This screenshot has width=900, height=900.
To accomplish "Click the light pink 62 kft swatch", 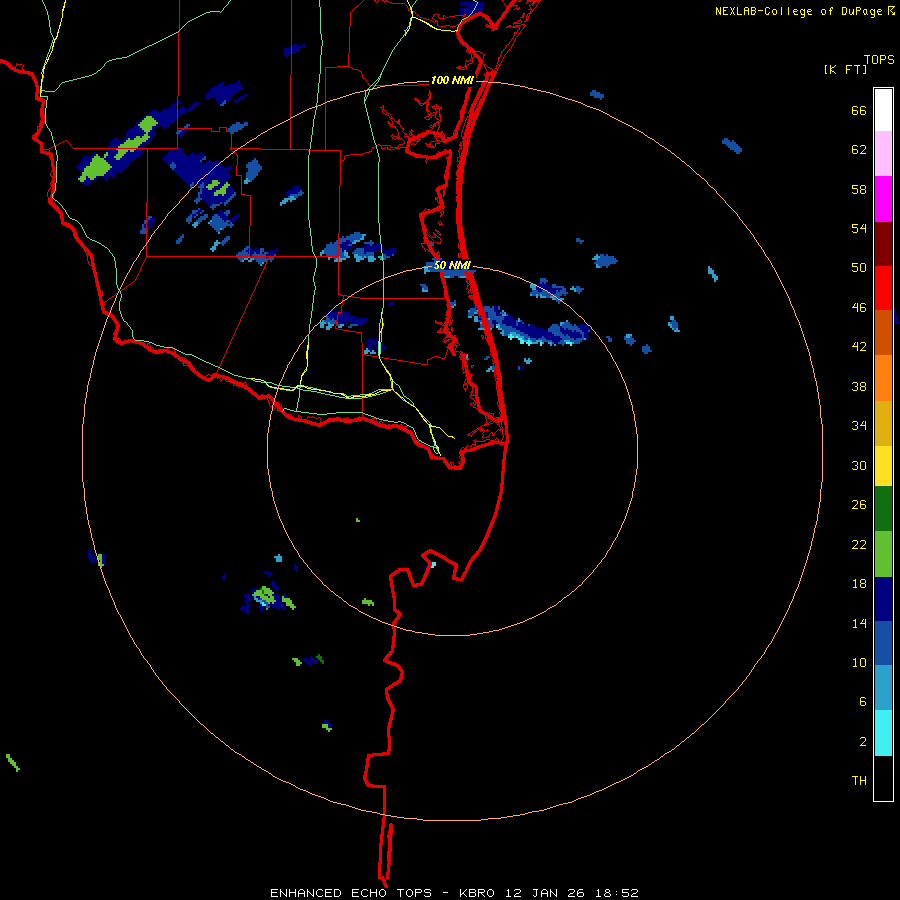I will (x=883, y=154).
